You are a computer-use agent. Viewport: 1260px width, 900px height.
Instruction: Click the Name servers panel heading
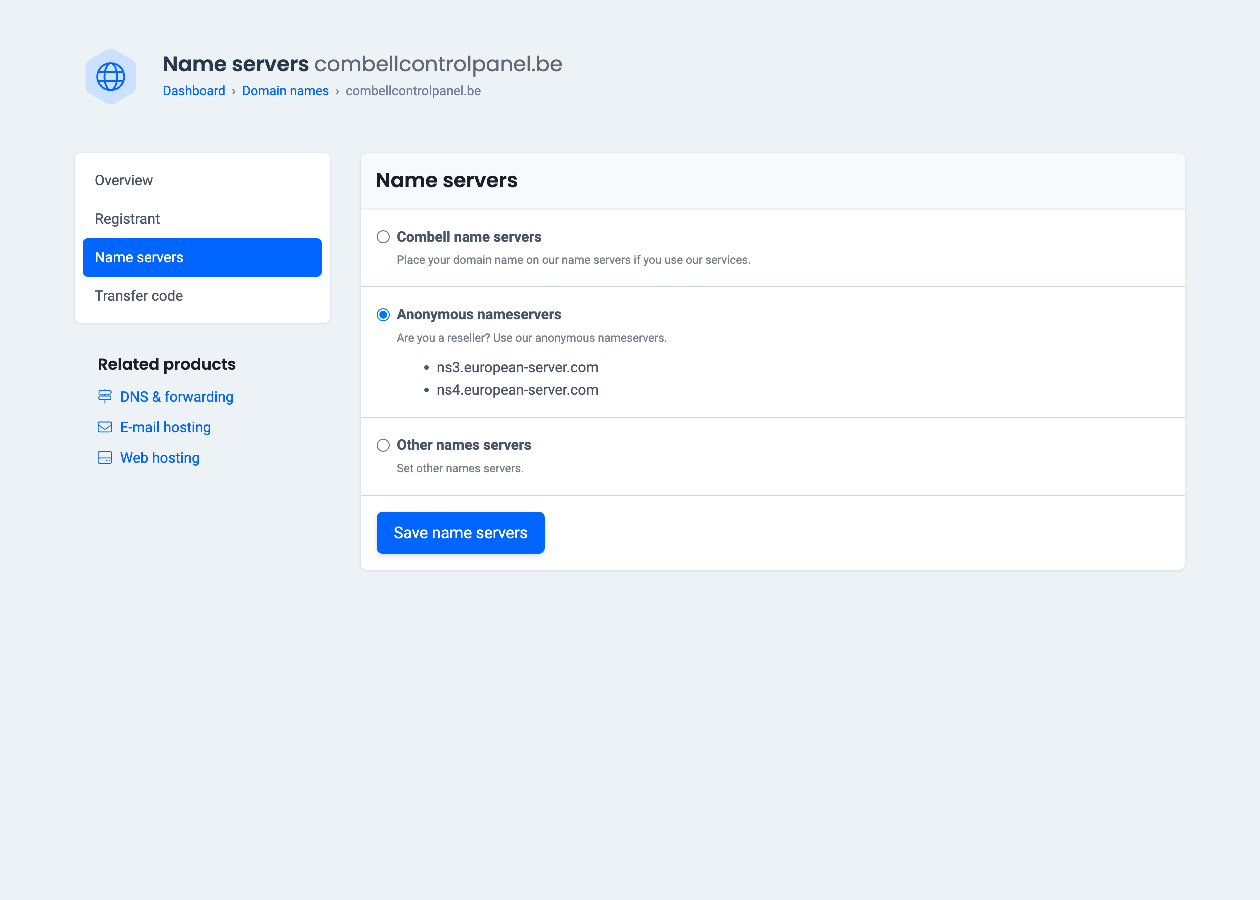pyautogui.click(x=447, y=181)
